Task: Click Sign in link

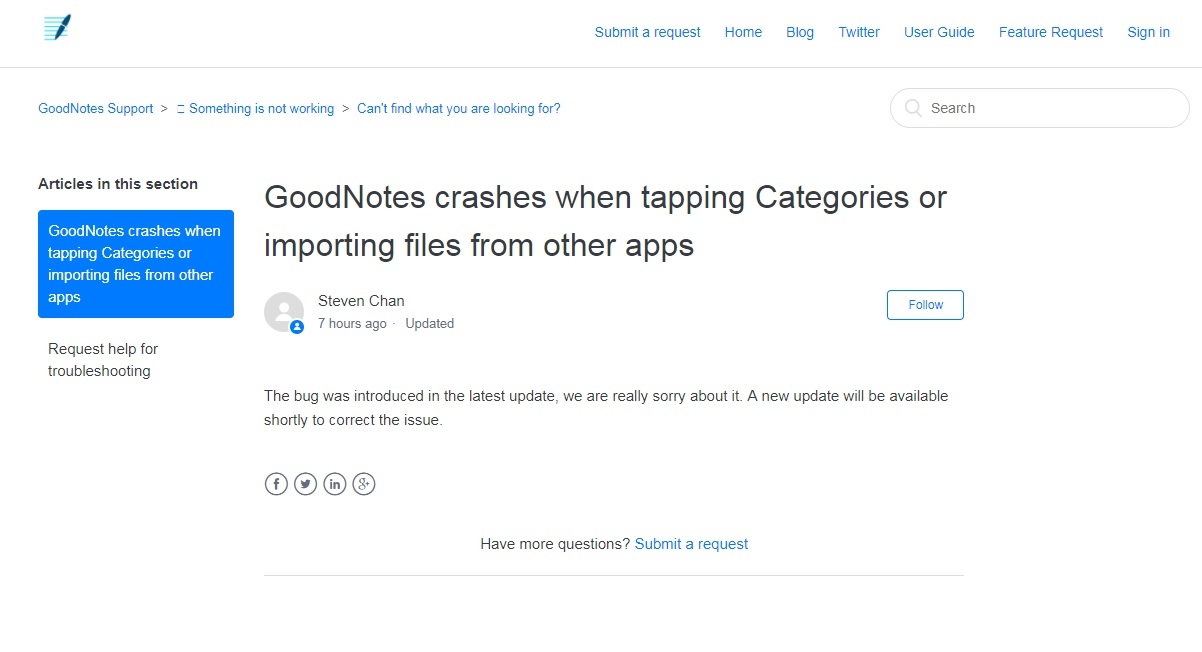Action: (x=1148, y=32)
